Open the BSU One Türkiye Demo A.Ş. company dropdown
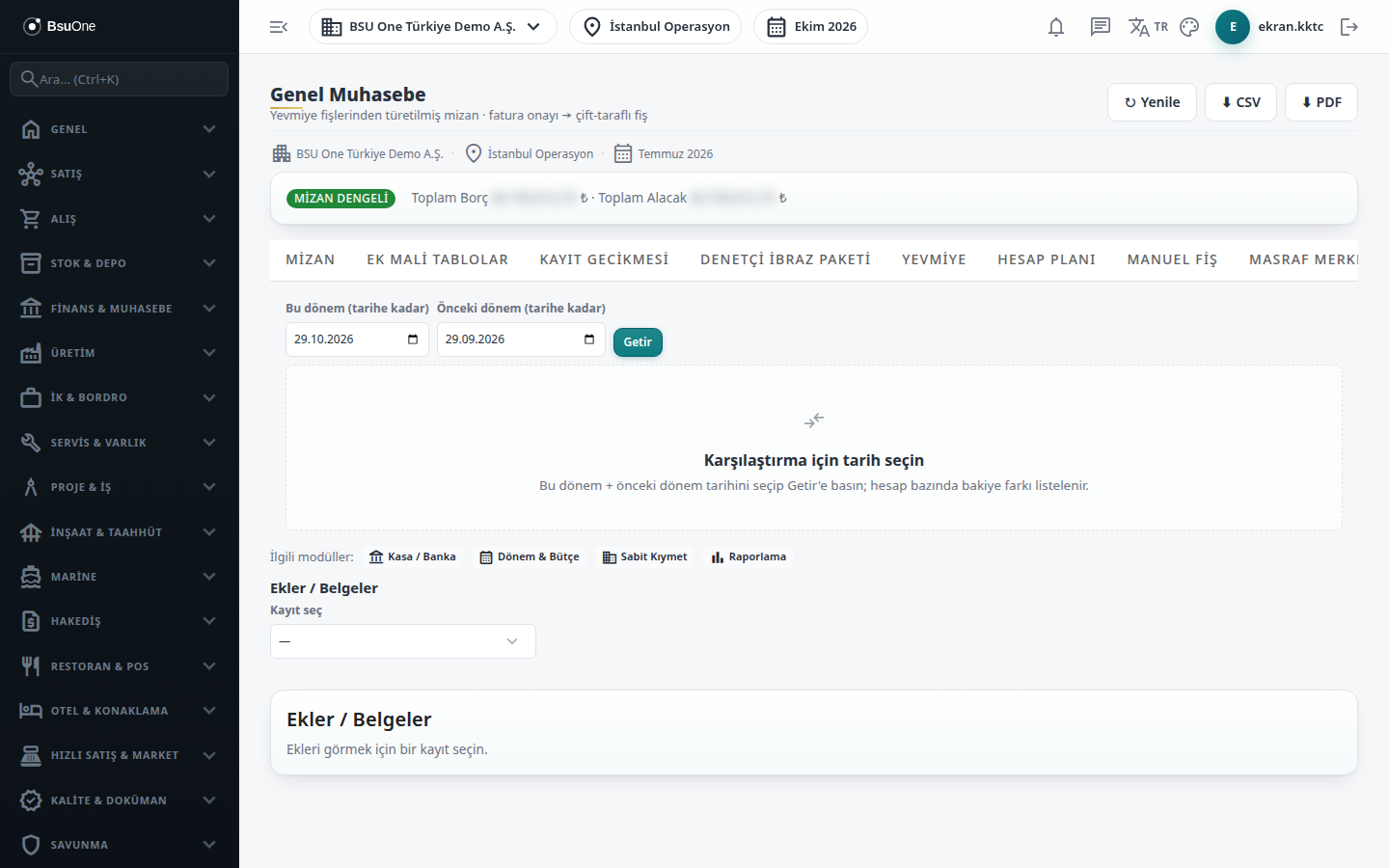This screenshot has height=868, width=1389. (x=433, y=27)
